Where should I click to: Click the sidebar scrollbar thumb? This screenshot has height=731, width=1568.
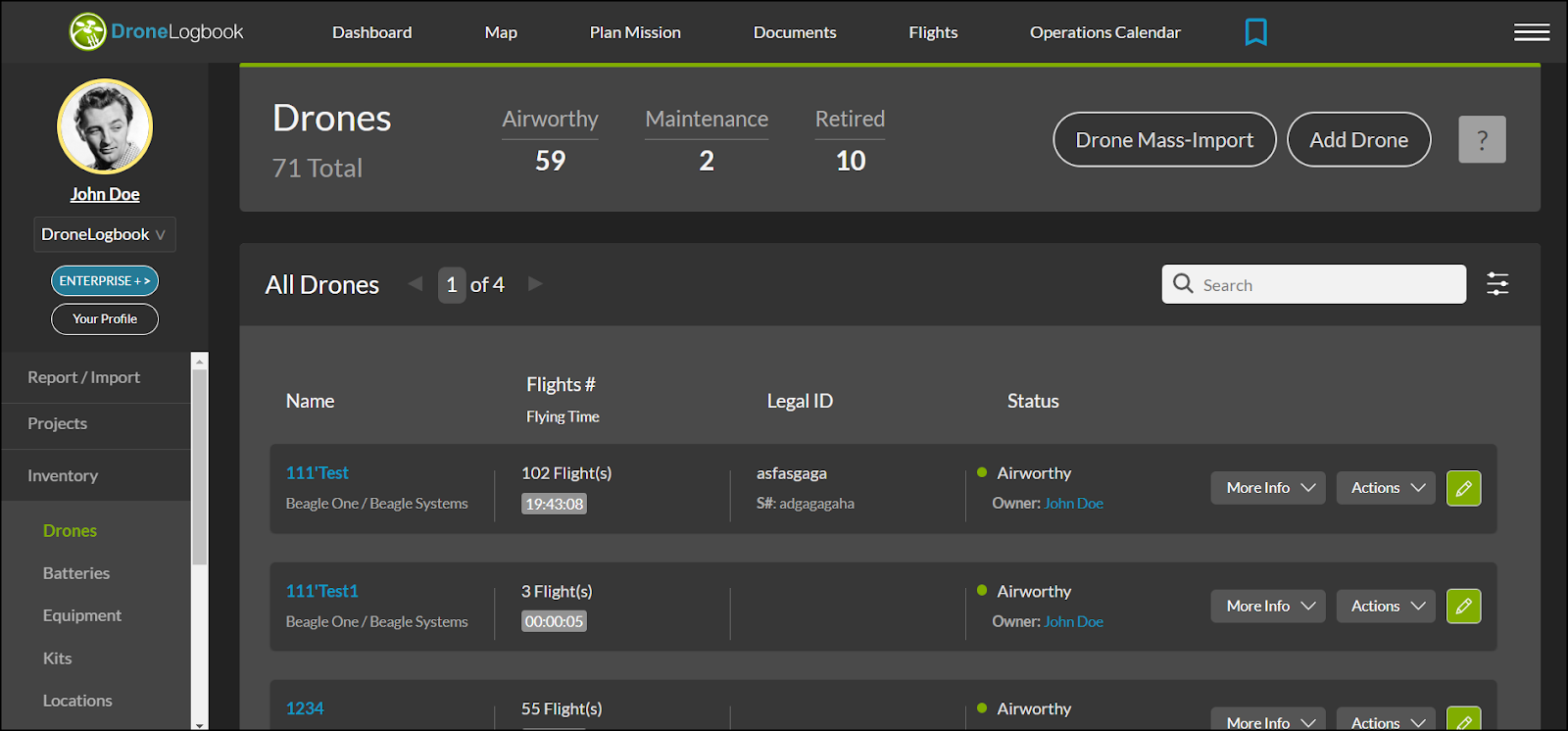(200, 466)
